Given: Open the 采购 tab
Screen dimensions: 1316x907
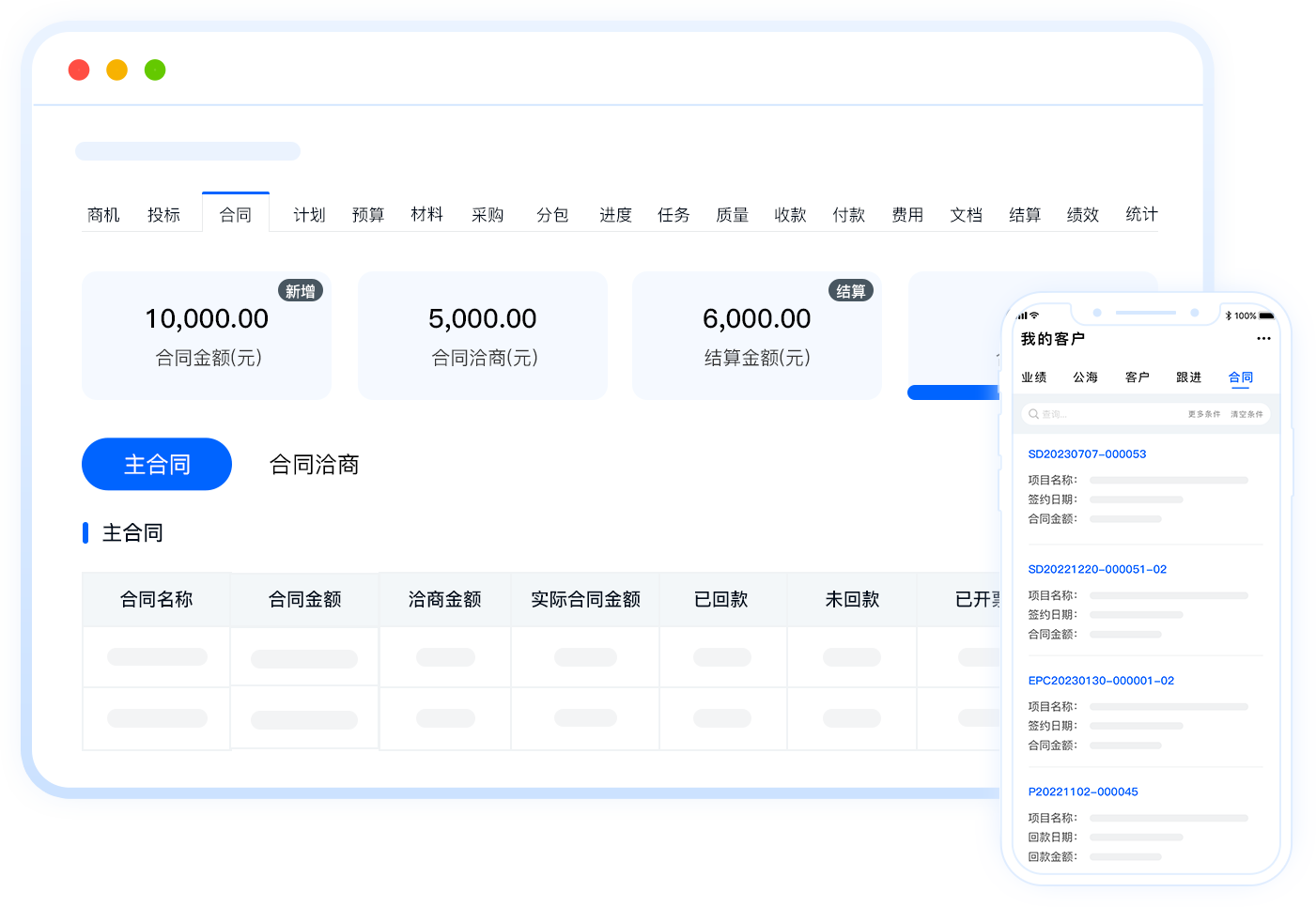Looking at the screenshot, I should point(488,215).
